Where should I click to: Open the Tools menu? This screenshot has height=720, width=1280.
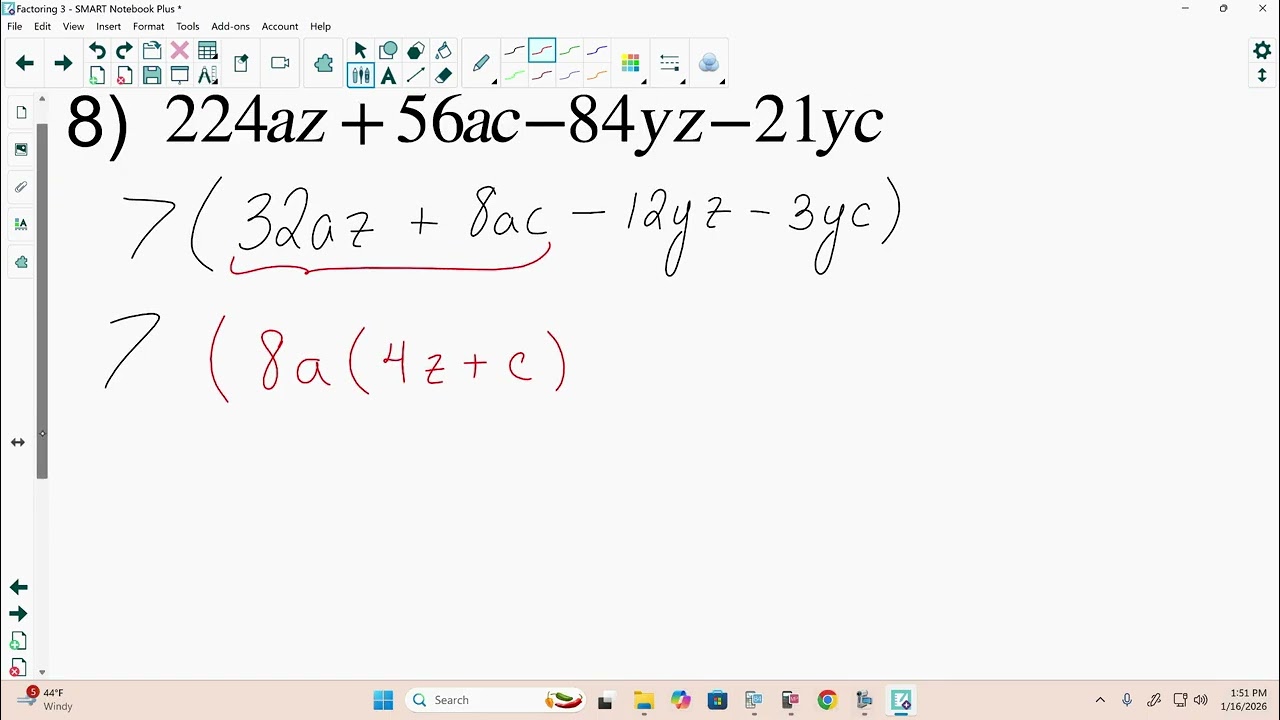pos(187,26)
